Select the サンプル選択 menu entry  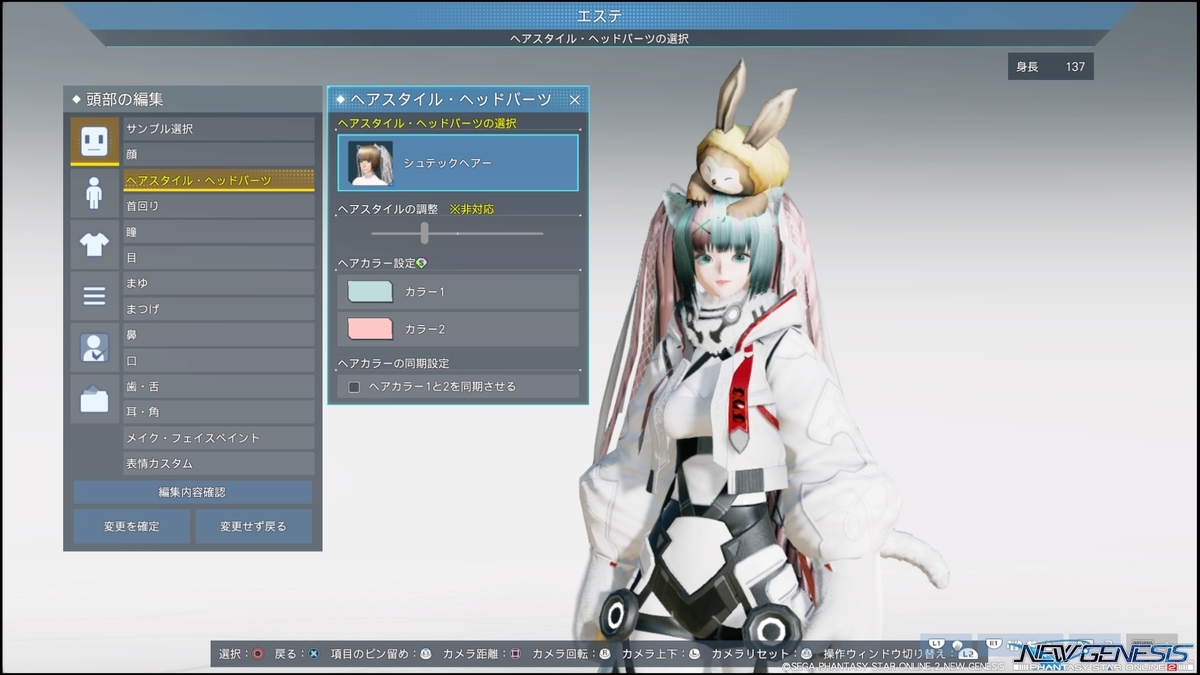[218, 129]
